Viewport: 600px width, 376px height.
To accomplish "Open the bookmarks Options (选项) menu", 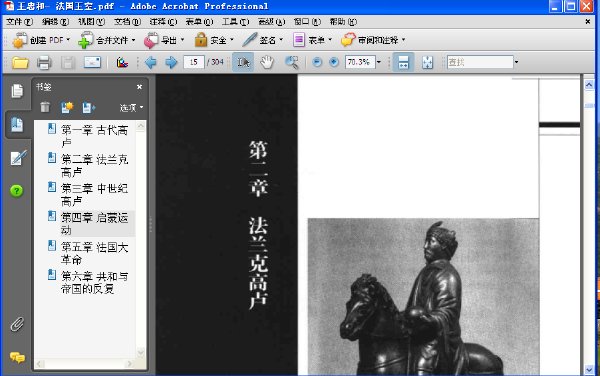I will (x=131, y=107).
